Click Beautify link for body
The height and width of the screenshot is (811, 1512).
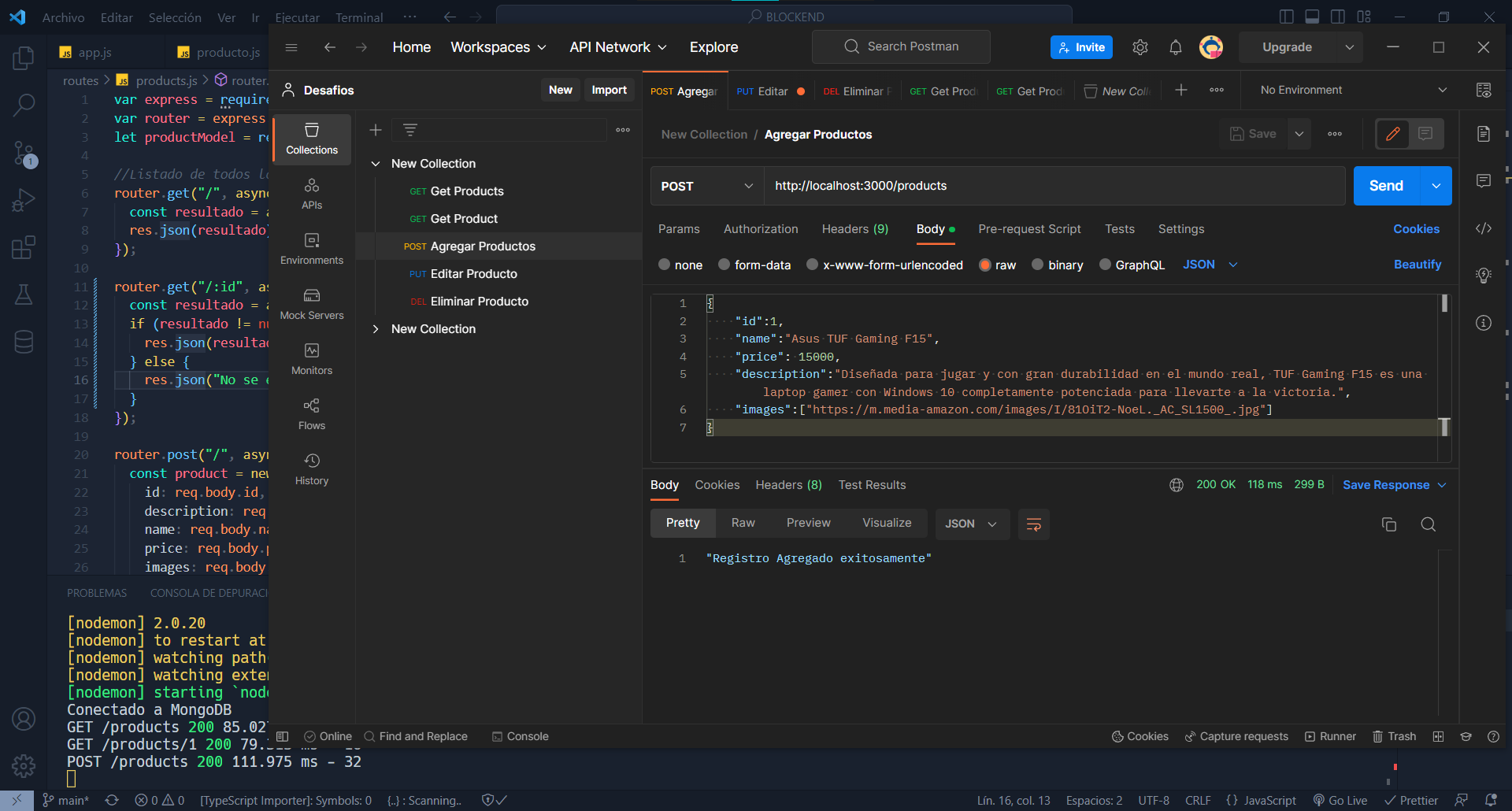click(1417, 265)
